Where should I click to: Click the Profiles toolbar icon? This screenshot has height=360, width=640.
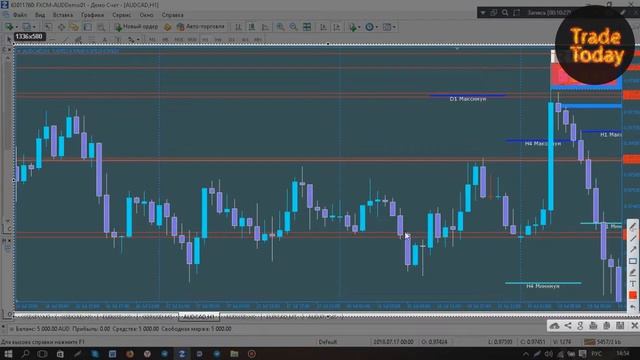point(27,27)
